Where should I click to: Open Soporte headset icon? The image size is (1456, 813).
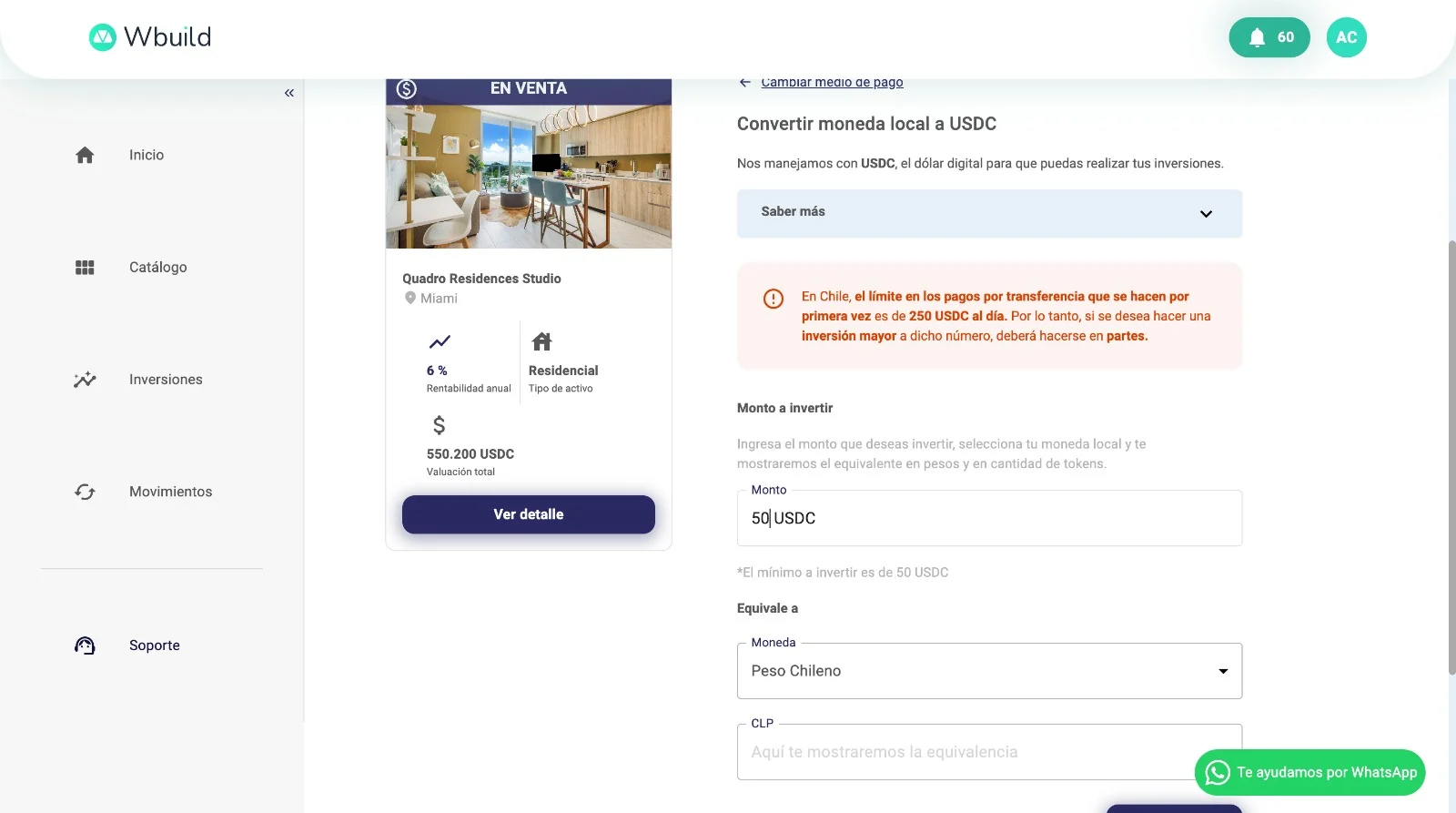[84, 645]
